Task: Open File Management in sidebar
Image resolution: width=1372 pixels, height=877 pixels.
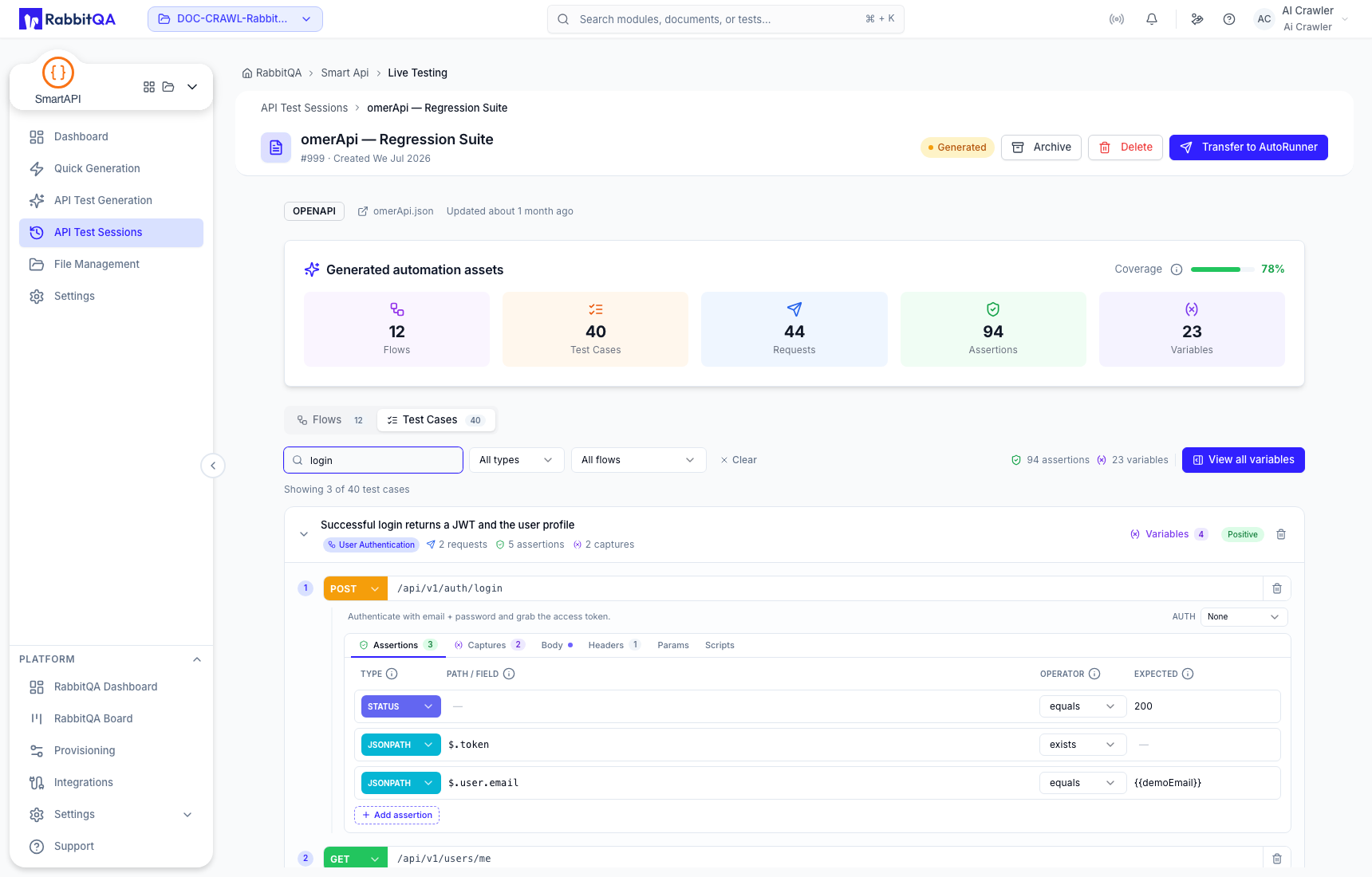Action: click(111, 265)
